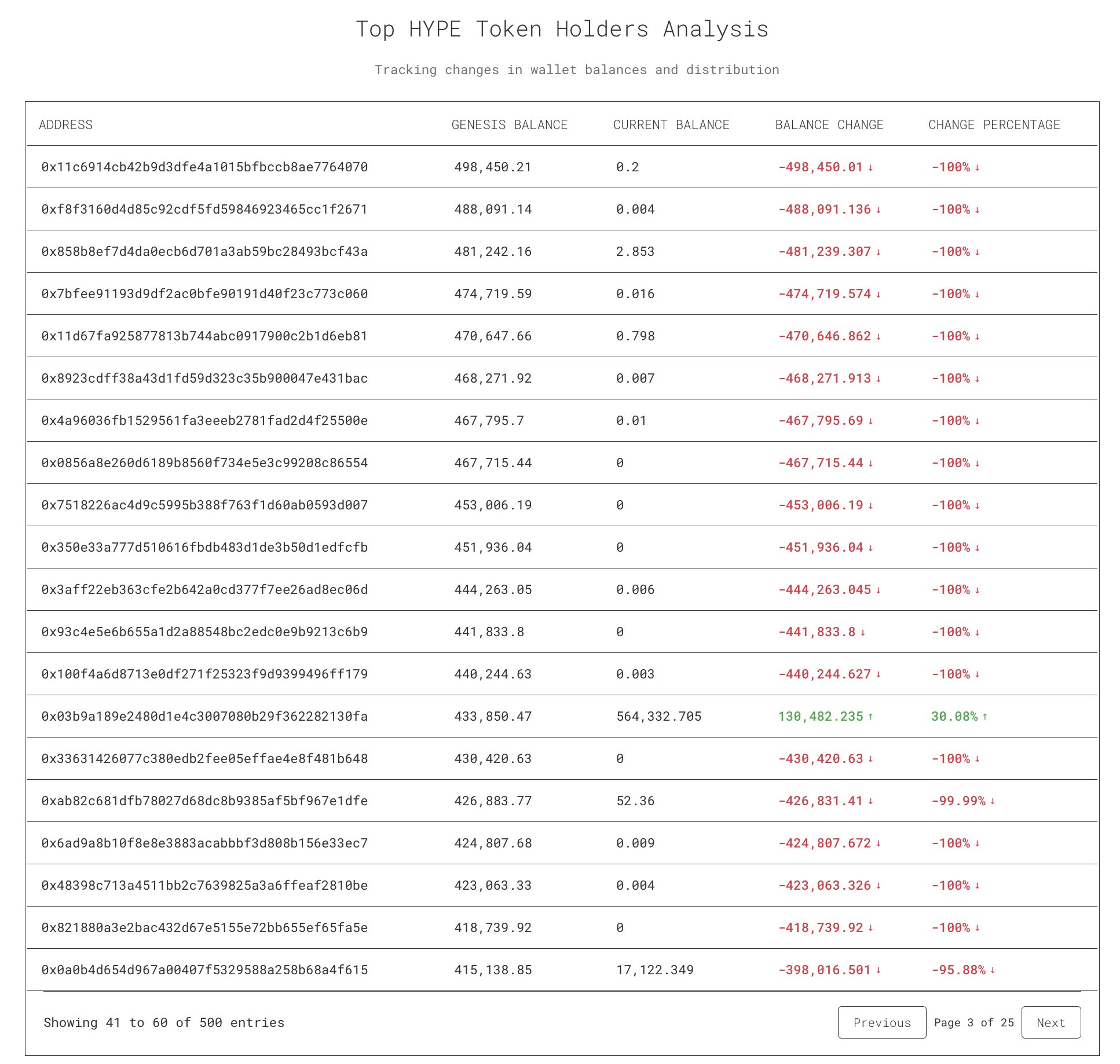The image size is (1120, 1064).
Task: Sort by the Current Balance column header
Action: tap(671, 125)
